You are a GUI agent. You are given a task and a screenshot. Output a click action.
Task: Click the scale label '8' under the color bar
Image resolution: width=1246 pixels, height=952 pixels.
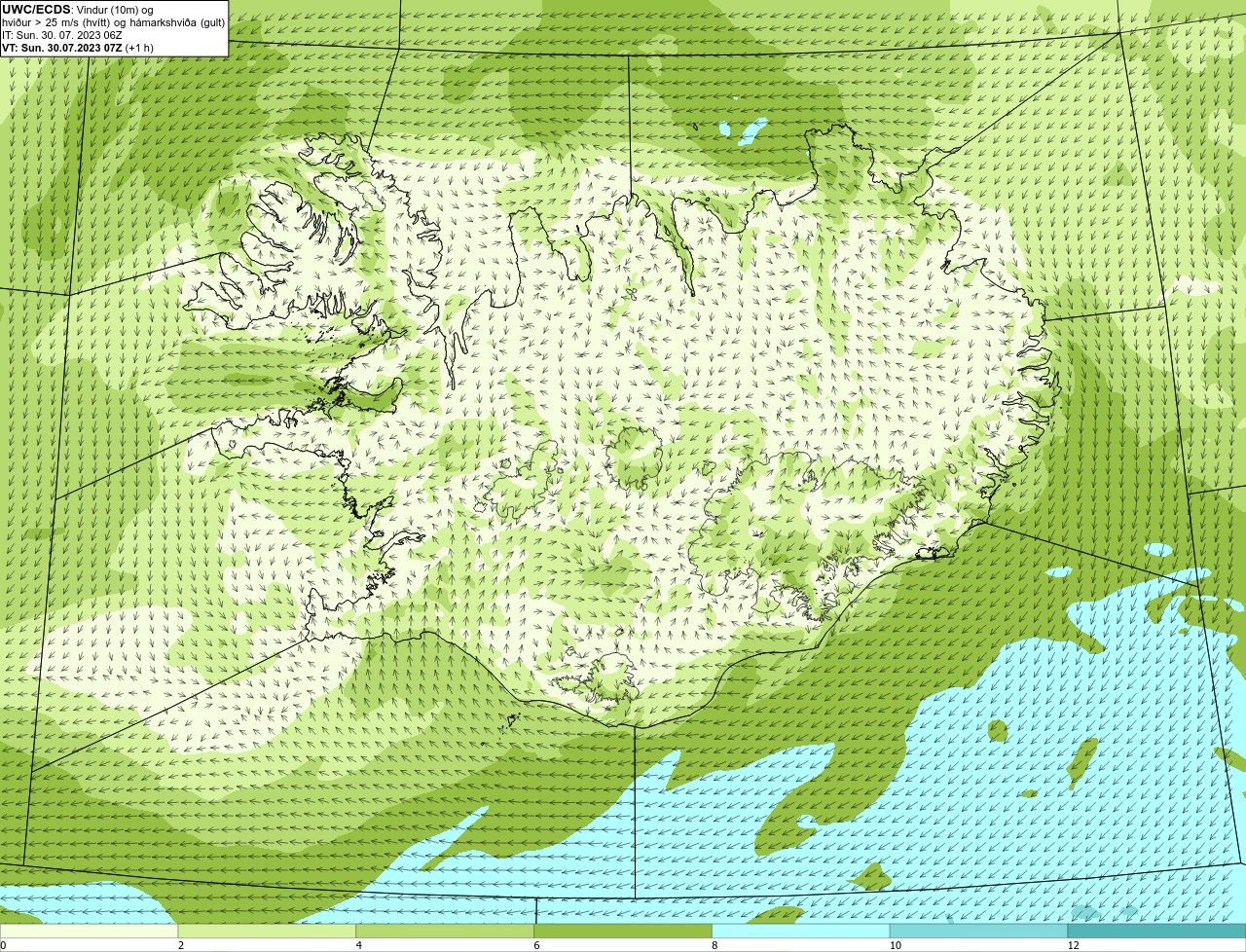tap(715, 945)
